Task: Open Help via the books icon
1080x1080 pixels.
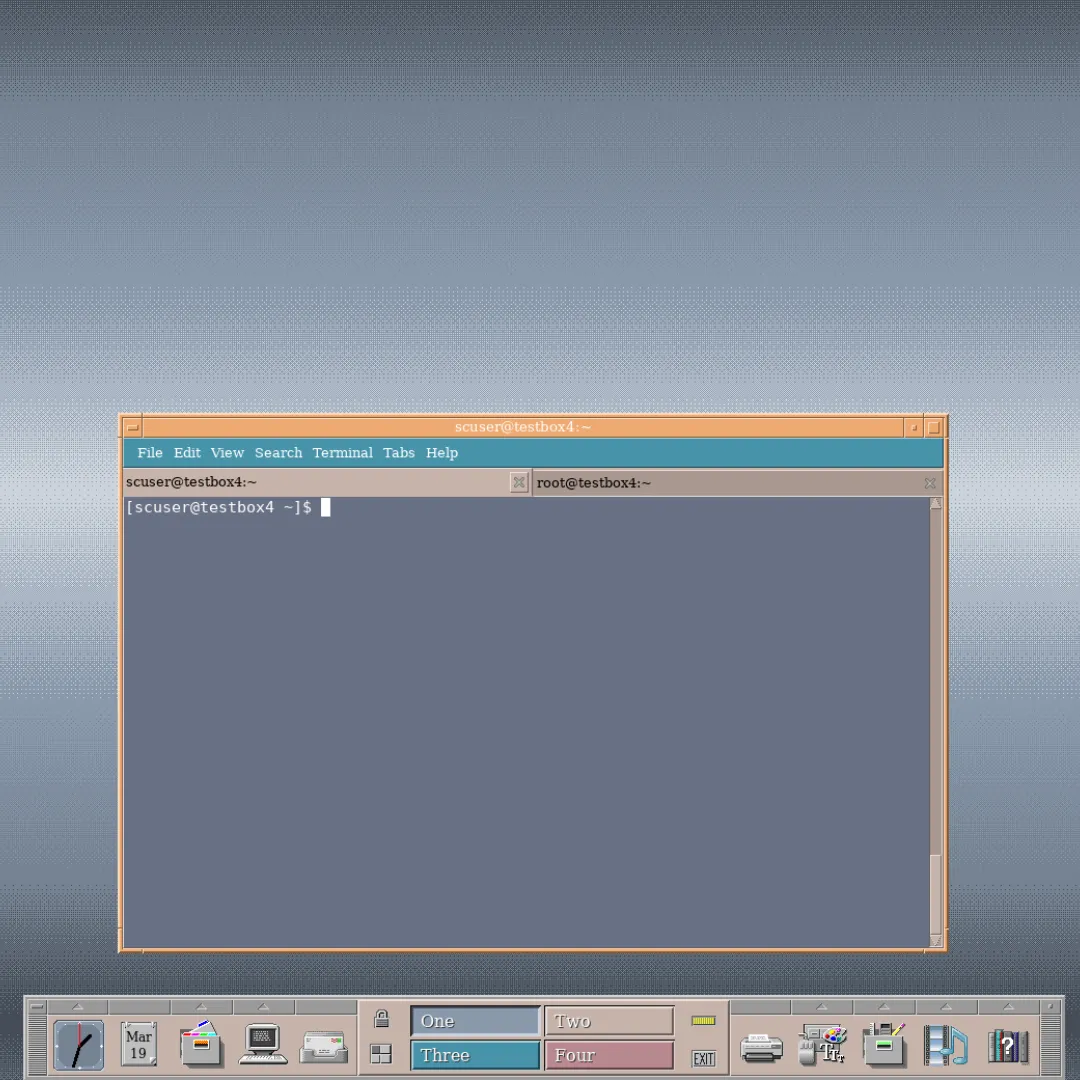Action: point(1007,1043)
